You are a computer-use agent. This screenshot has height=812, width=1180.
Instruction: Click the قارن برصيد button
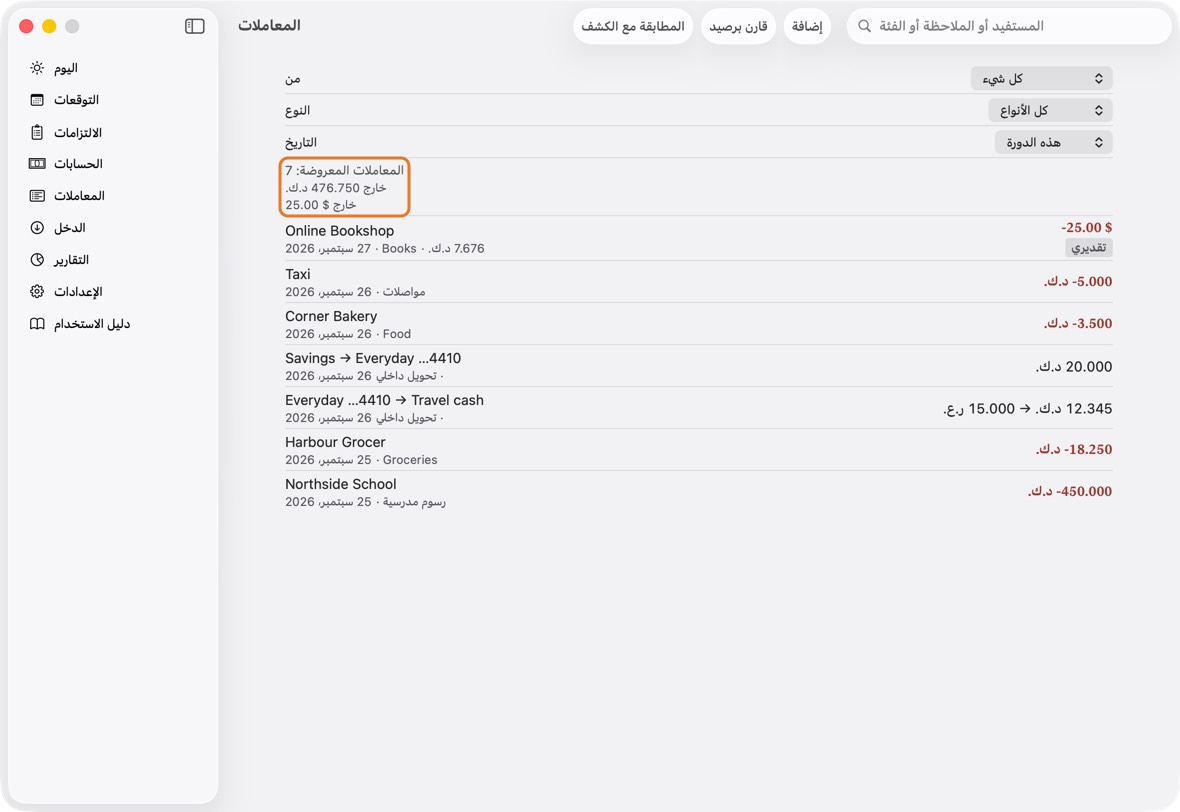point(738,26)
